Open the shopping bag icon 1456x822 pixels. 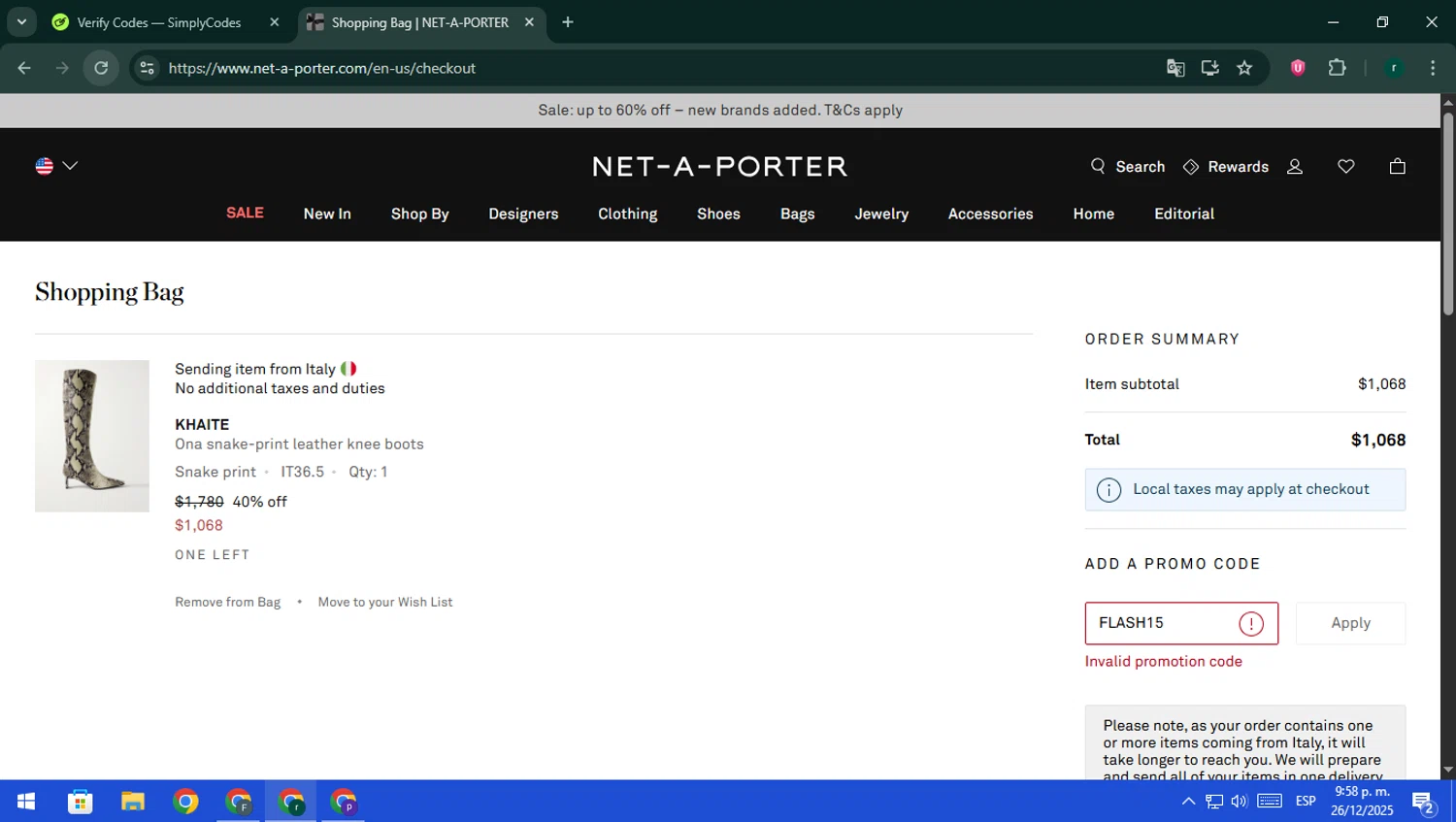tap(1397, 167)
